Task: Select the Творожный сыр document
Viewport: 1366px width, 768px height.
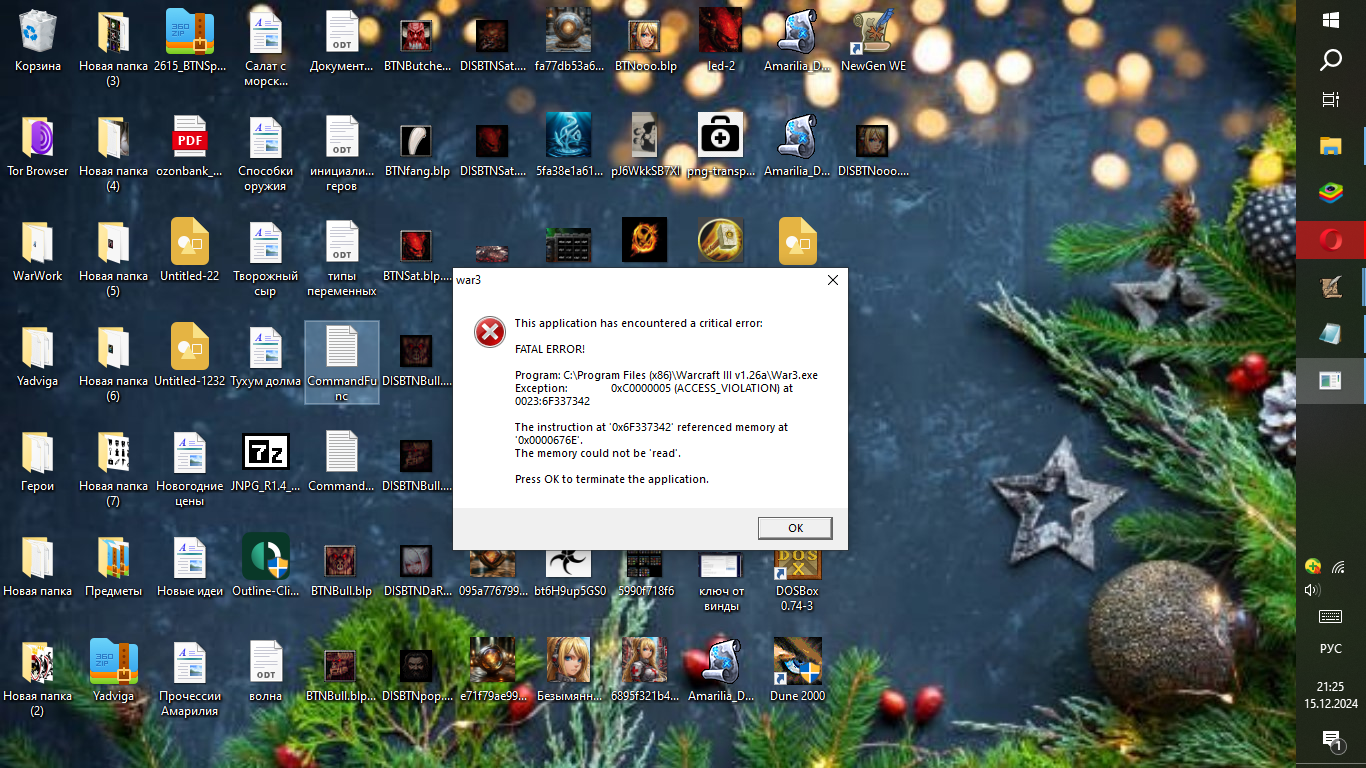Action: pyautogui.click(x=266, y=260)
